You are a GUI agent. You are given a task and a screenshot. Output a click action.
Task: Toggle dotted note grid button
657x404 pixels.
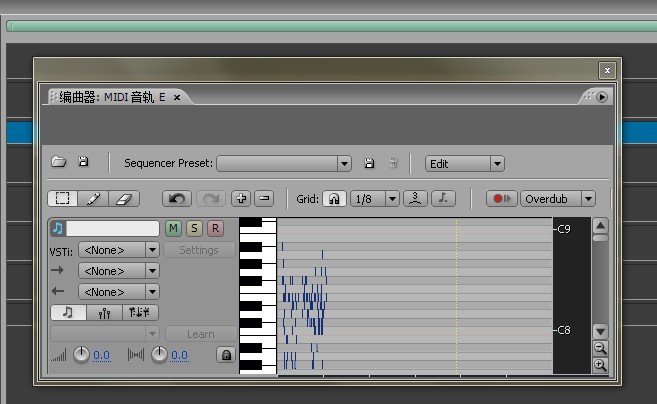coord(443,198)
